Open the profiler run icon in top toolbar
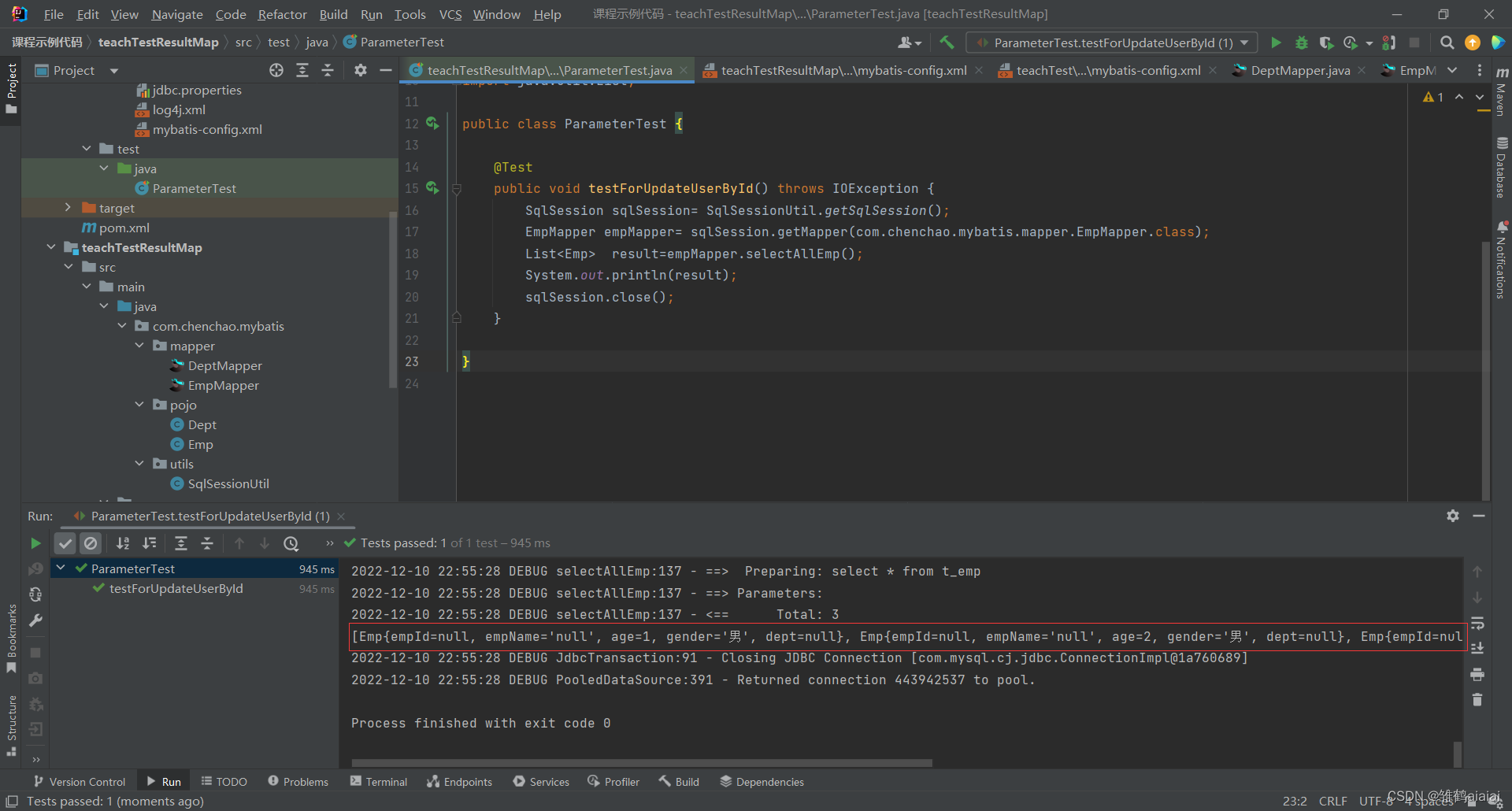Viewport: 1512px width, 811px height. pyautogui.click(x=1351, y=43)
